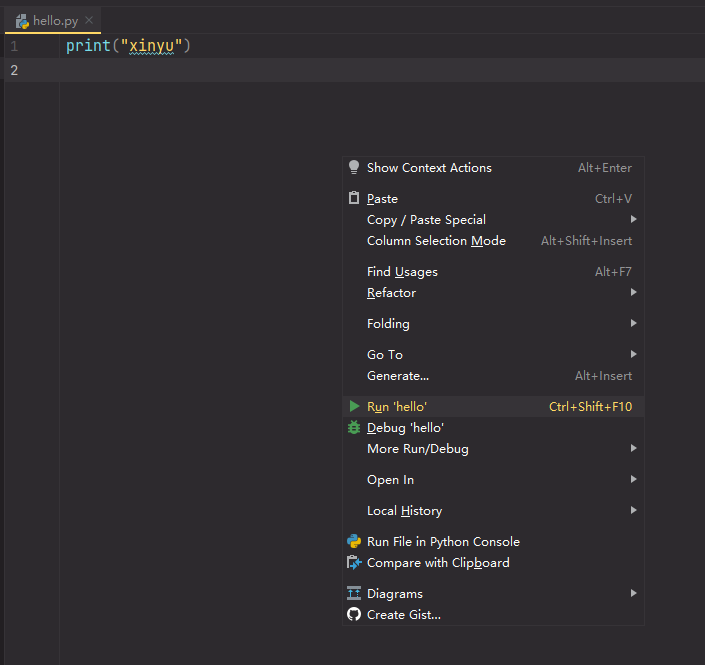The height and width of the screenshot is (665, 705).
Task: Click the green Run triangle icon
Action: [354, 406]
